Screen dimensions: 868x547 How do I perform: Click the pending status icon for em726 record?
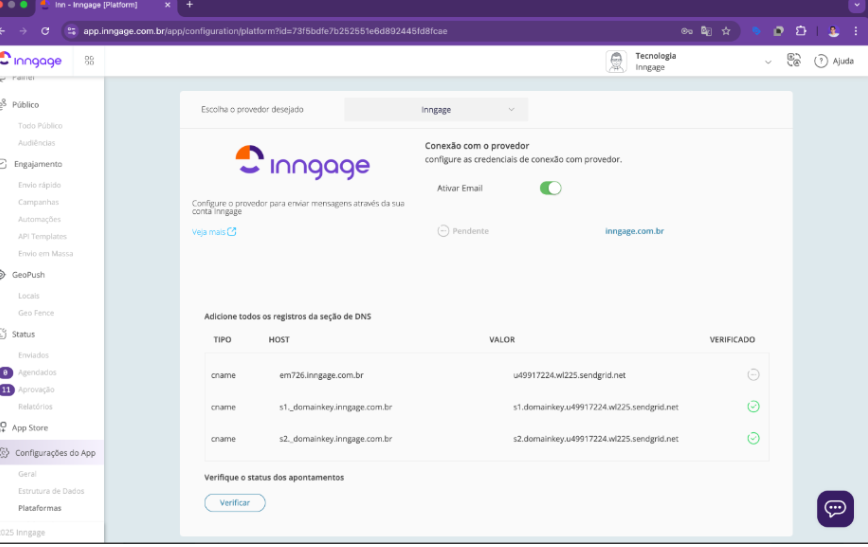click(753, 375)
